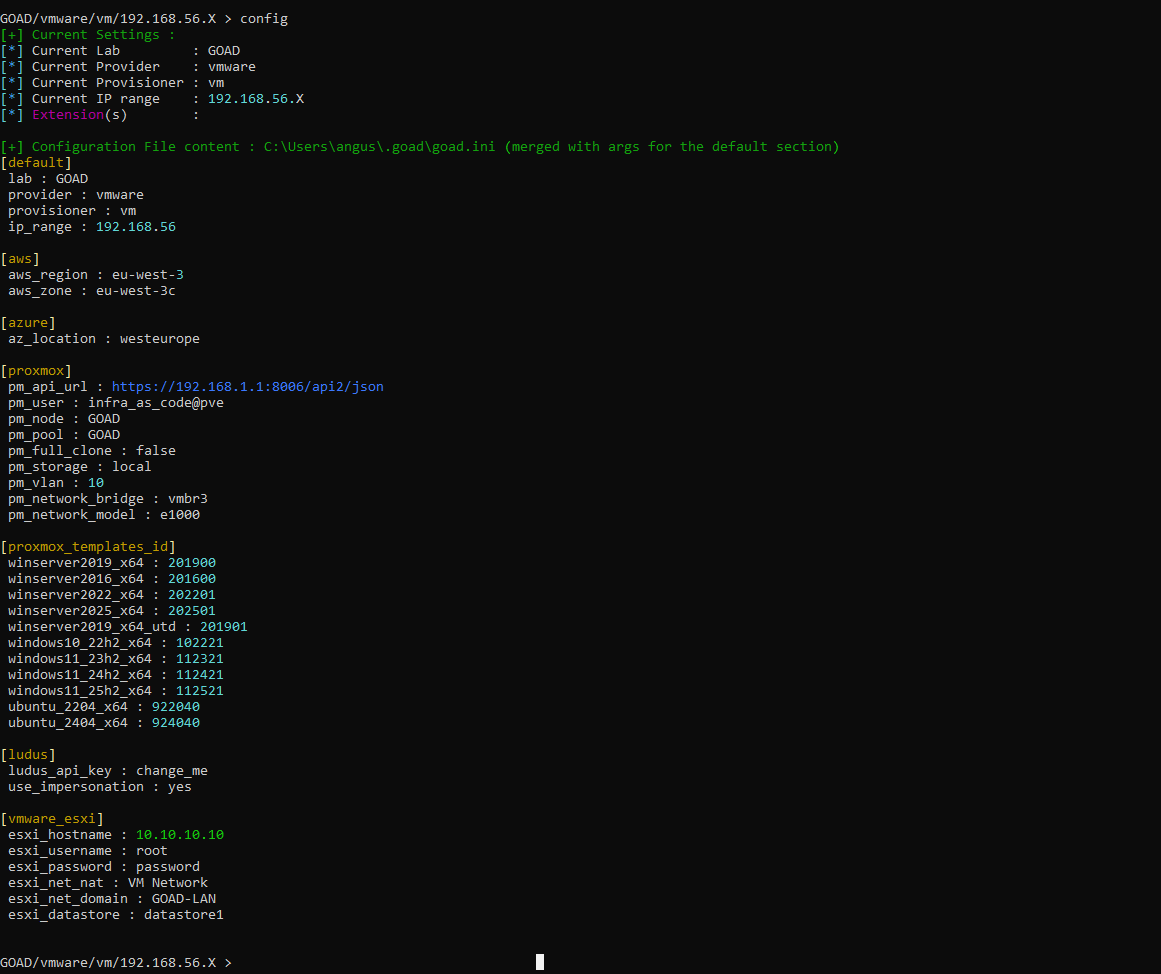Click the 'ip_range : 192.168.56' line
Screen dimensions: 1161x974
tap(92, 227)
